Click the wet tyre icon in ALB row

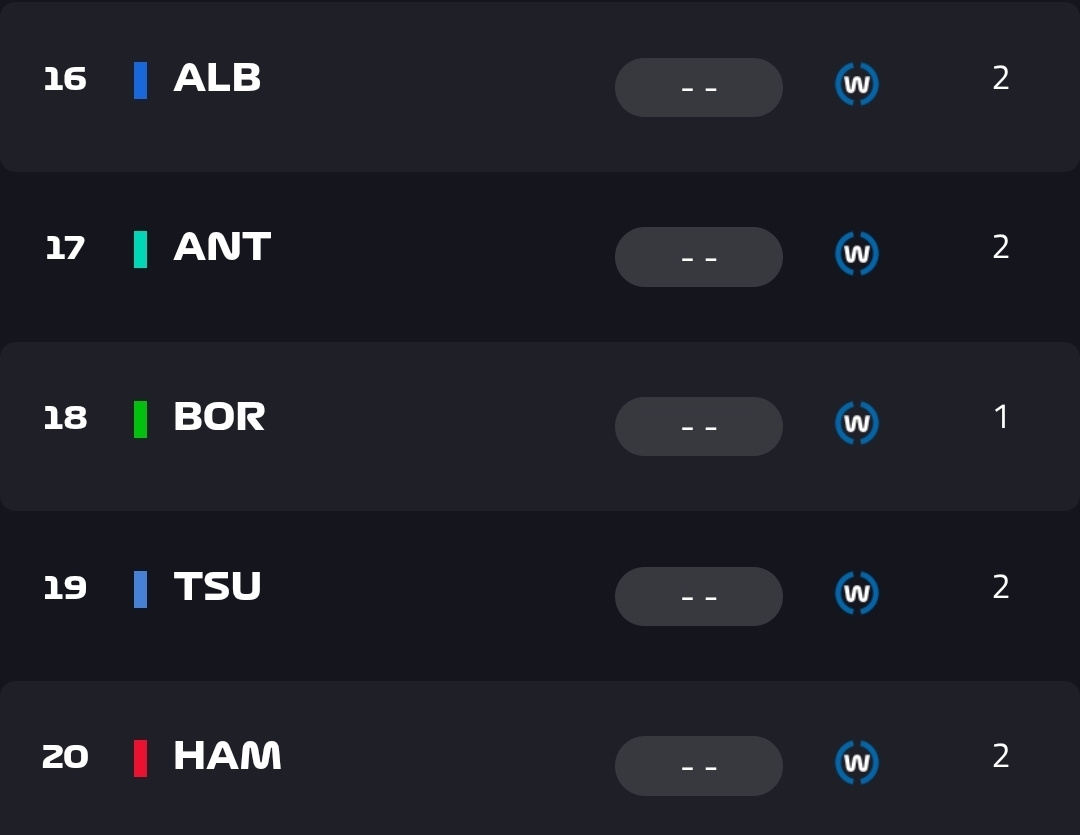click(x=857, y=85)
